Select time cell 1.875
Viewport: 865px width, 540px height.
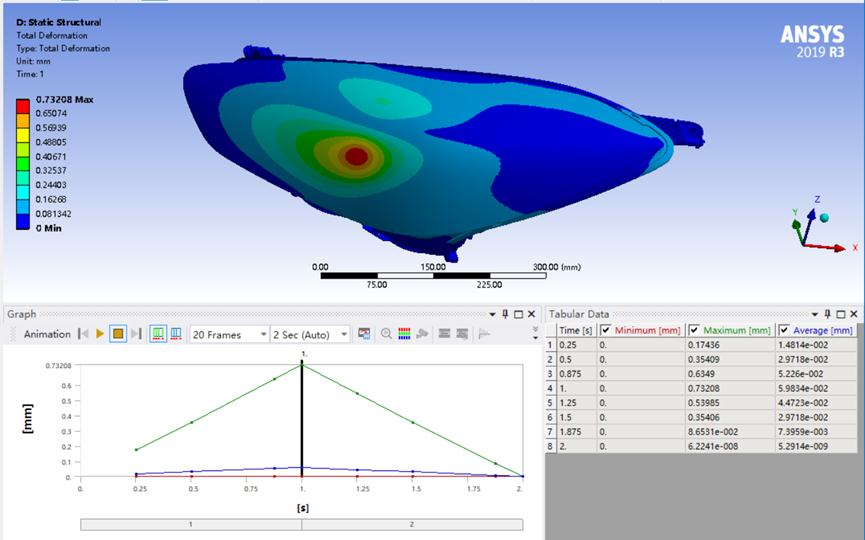coord(576,432)
